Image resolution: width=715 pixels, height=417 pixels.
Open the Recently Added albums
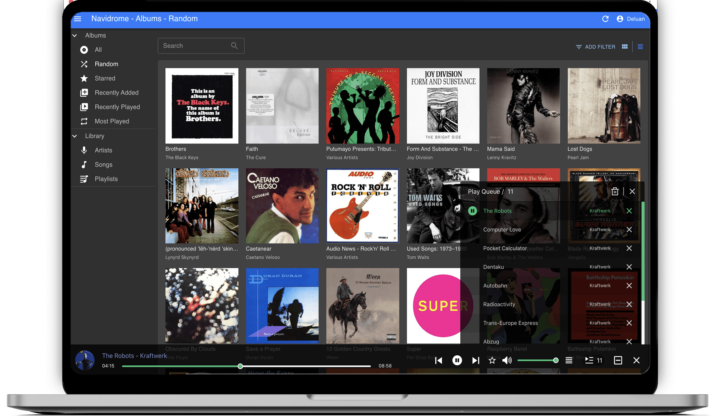tap(116, 93)
